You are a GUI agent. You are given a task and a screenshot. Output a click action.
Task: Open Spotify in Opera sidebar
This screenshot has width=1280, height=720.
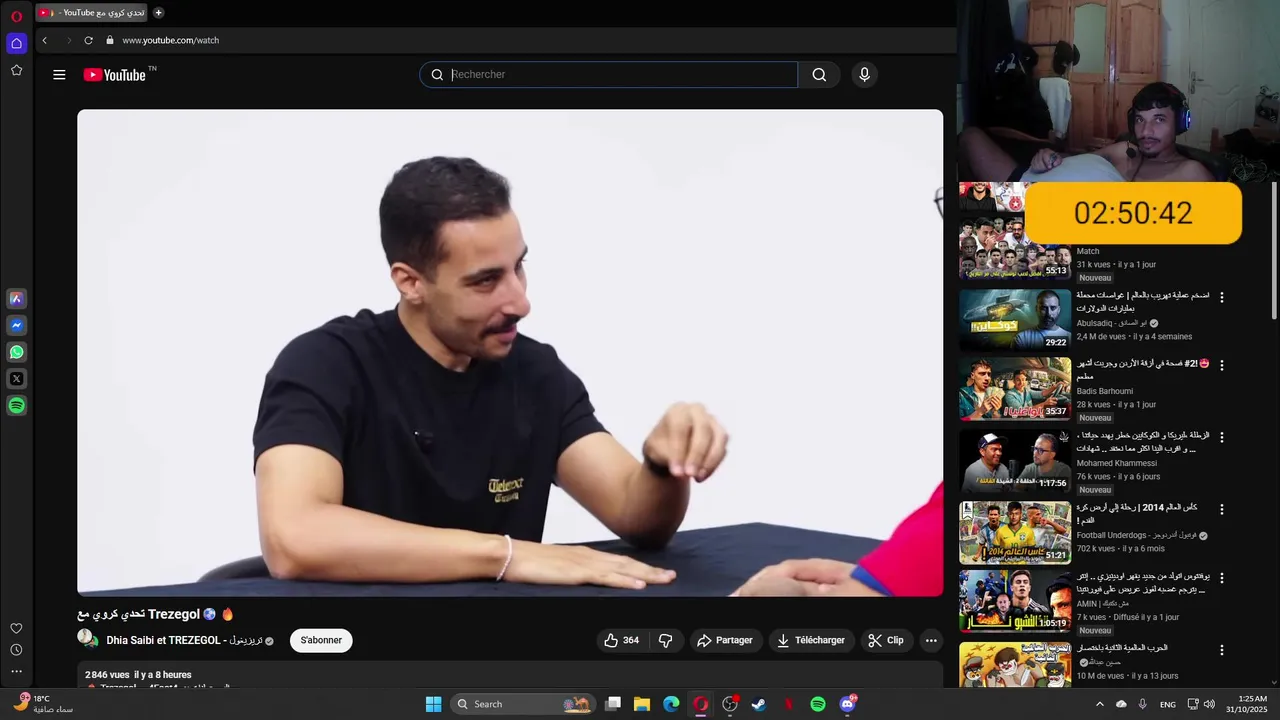pos(16,406)
